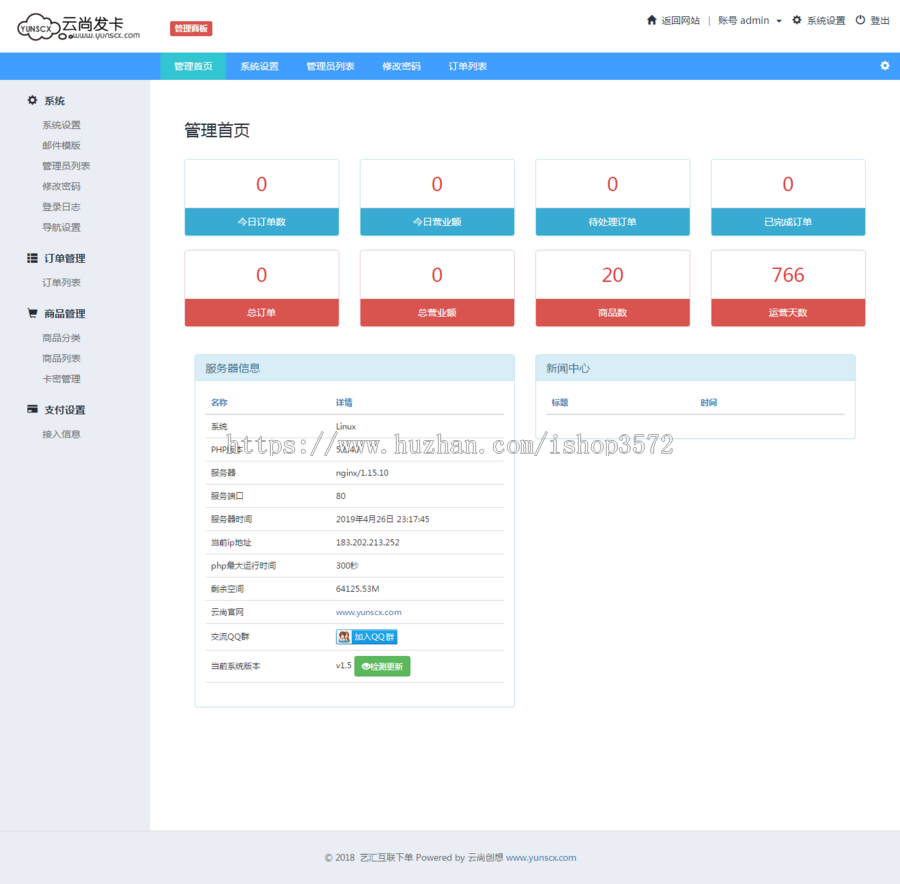
Task: Click www.yunscx.com link in footer
Action: click(x=541, y=858)
